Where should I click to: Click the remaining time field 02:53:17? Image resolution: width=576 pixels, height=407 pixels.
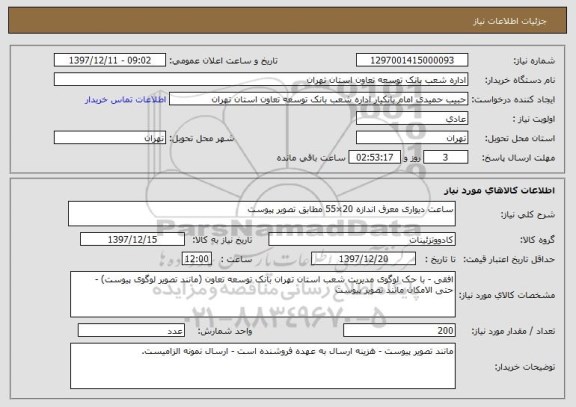tap(374, 158)
